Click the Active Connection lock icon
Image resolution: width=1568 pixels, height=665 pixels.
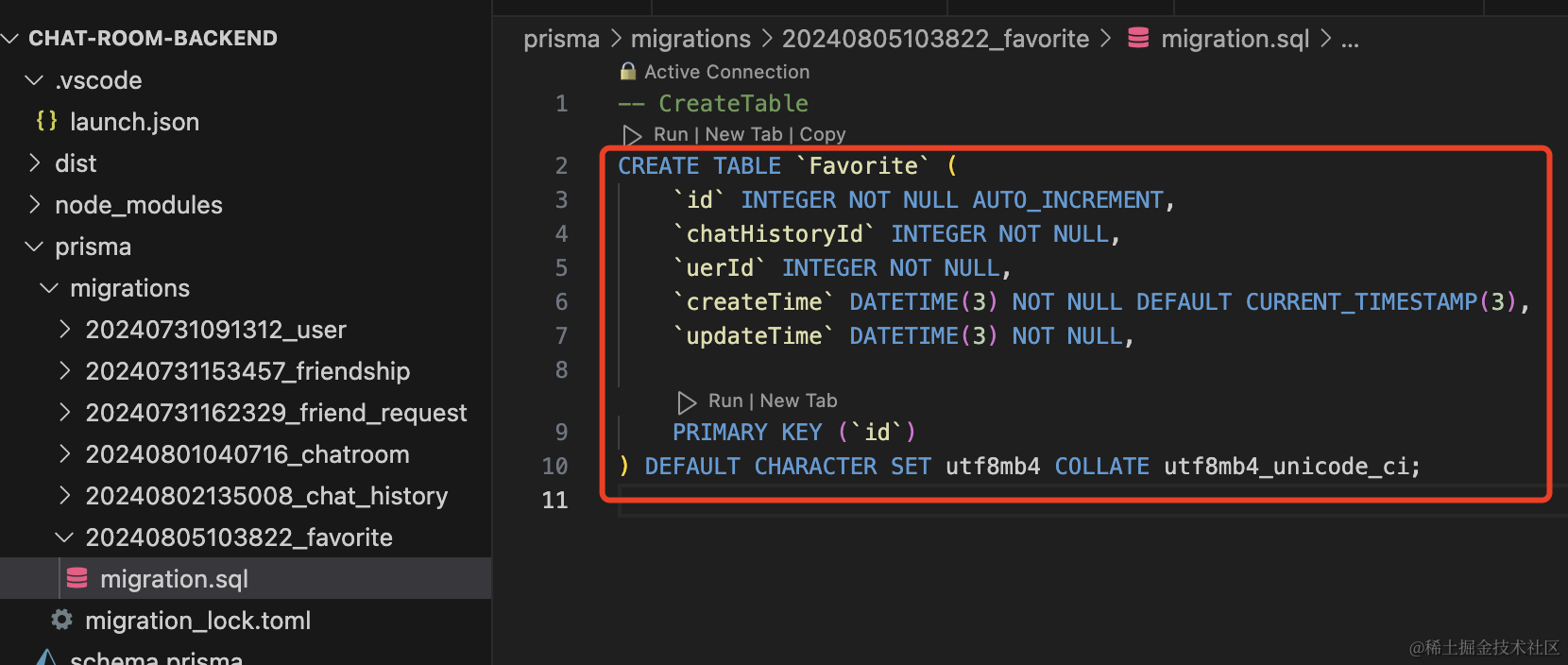pos(628,72)
